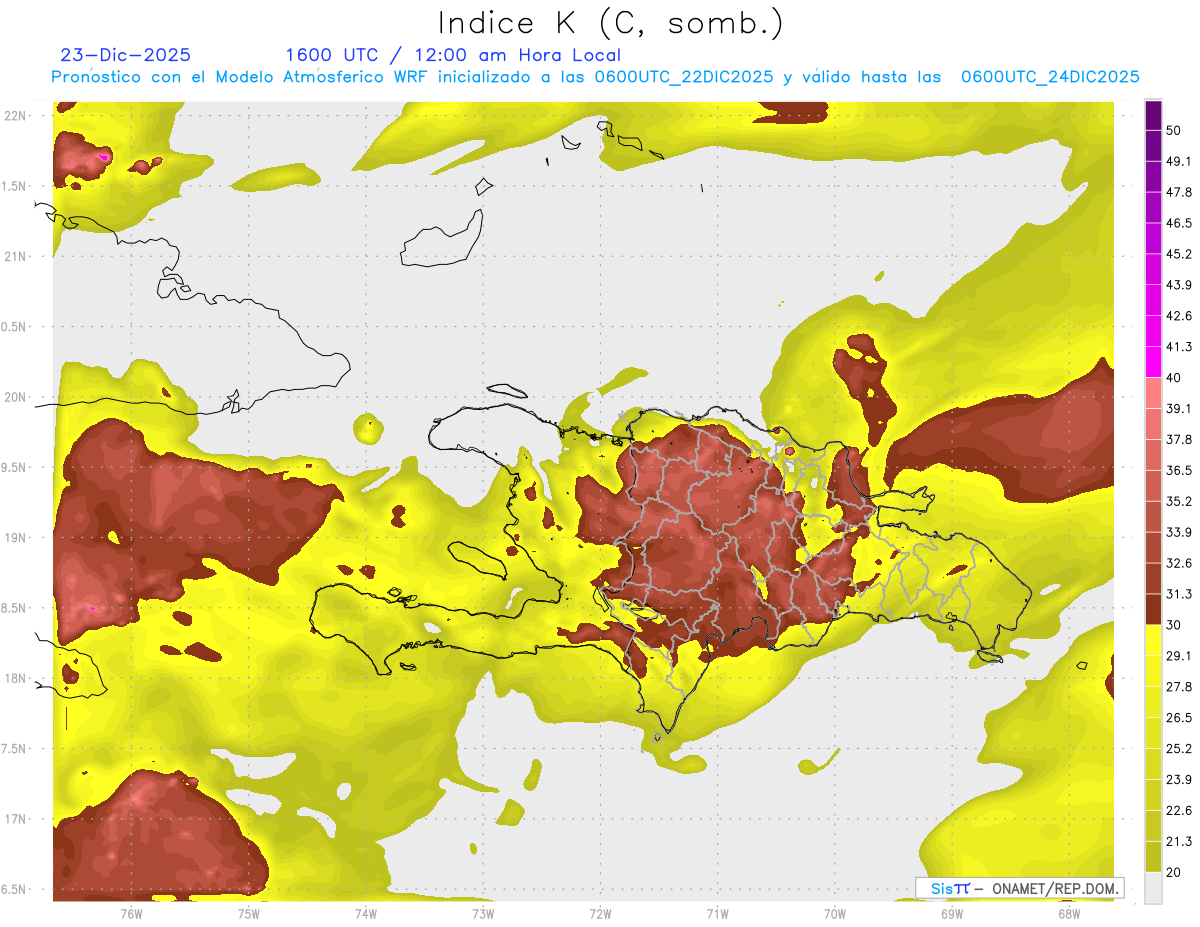
Task: Click the colorbar value 29.1
Action: 1179,656
